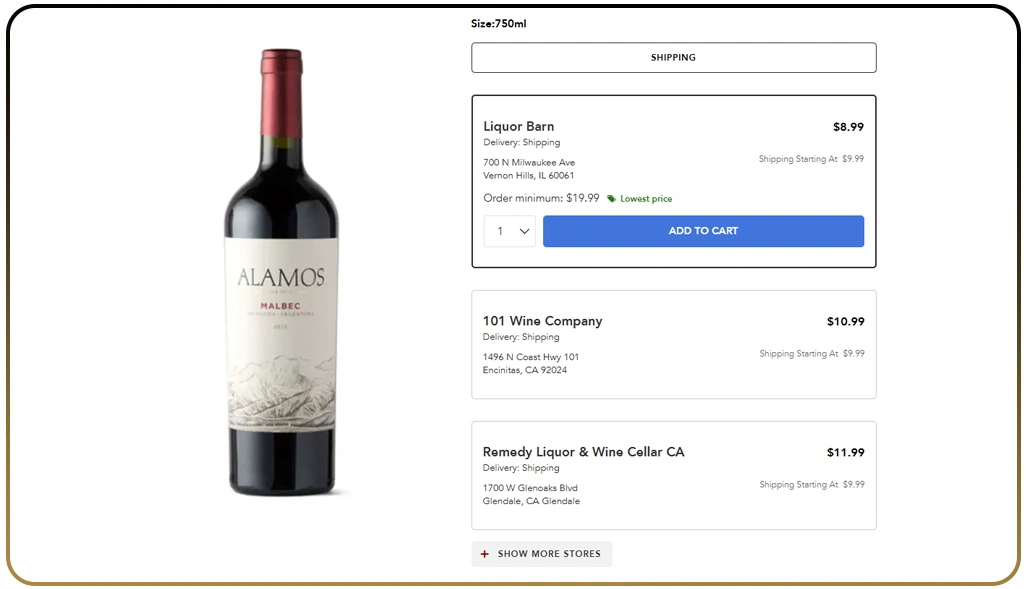Click the Encinitas CA address line

tap(522, 369)
